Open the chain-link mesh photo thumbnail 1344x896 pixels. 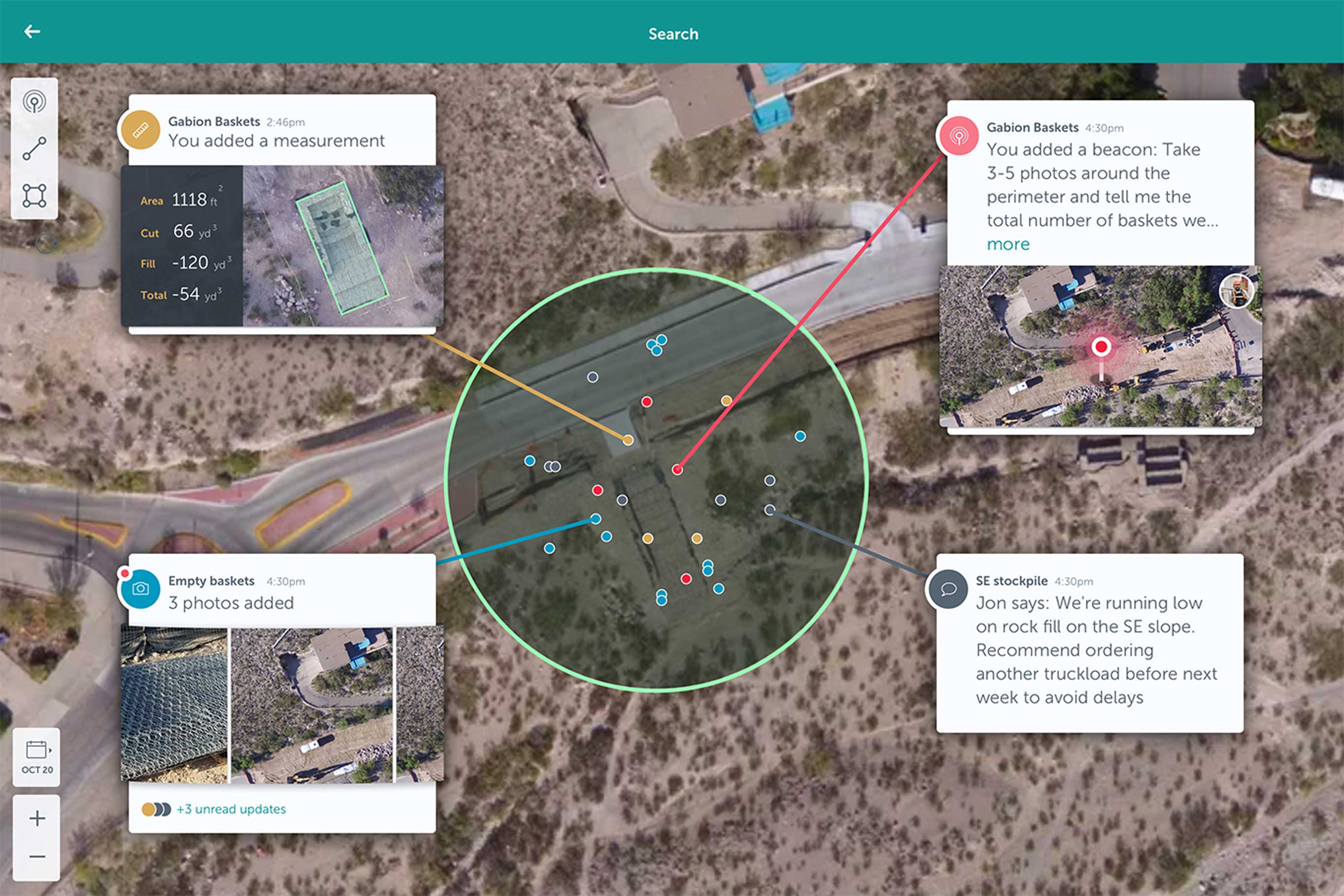pyautogui.click(x=174, y=704)
